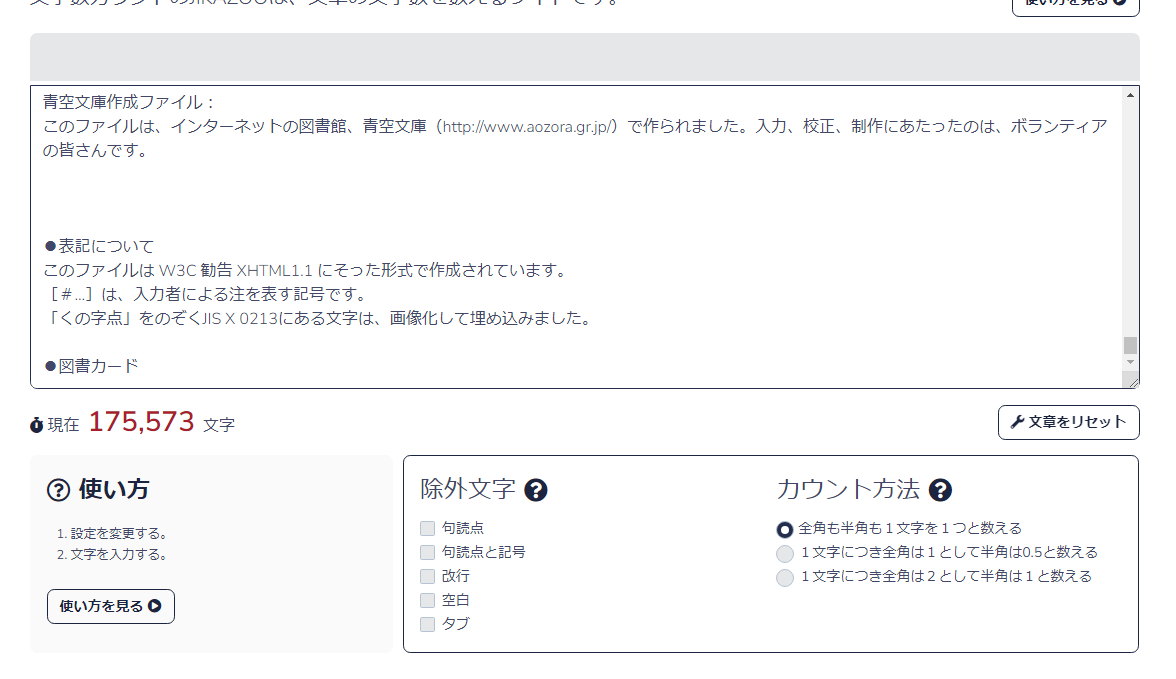The width and height of the screenshot is (1176, 679).
Task: Click the wrench icon on 文章をリセット button
Action: [x=1017, y=422]
